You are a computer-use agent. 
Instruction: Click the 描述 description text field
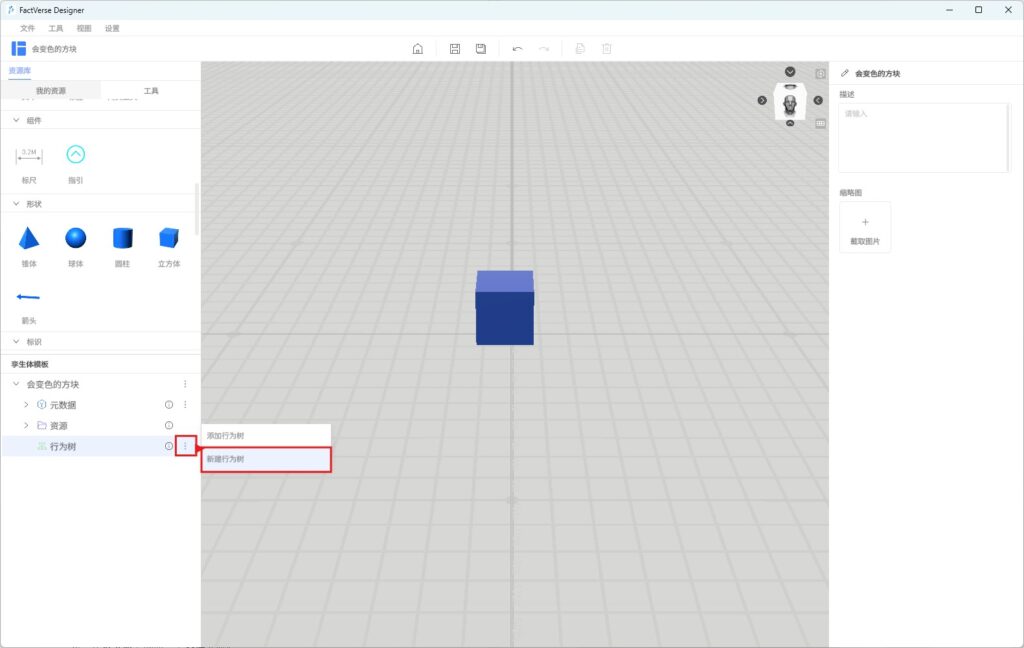click(922, 138)
